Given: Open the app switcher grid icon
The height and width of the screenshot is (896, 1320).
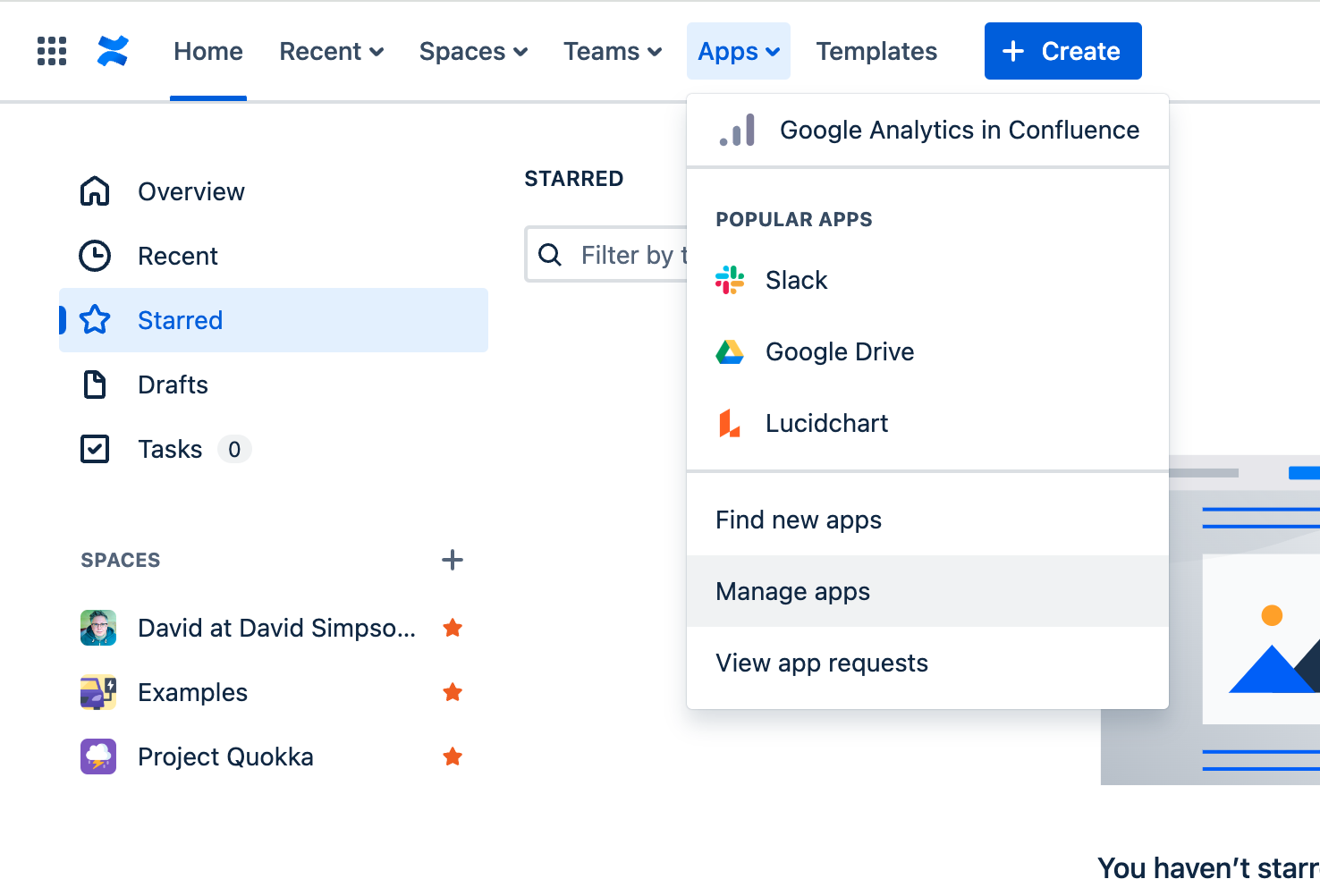Looking at the screenshot, I should (52, 51).
